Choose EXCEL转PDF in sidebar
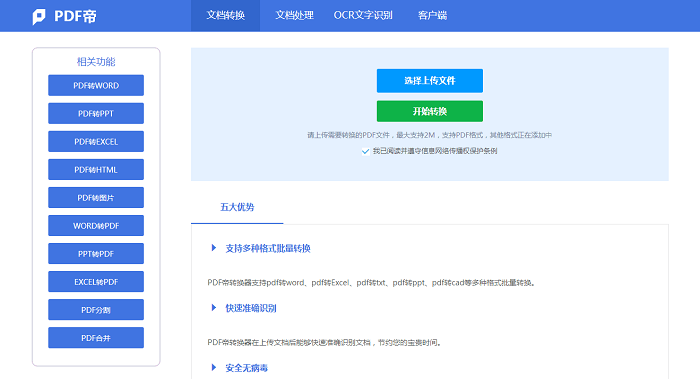Image resolution: width=700 pixels, height=379 pixels. (x=96, y=282)
